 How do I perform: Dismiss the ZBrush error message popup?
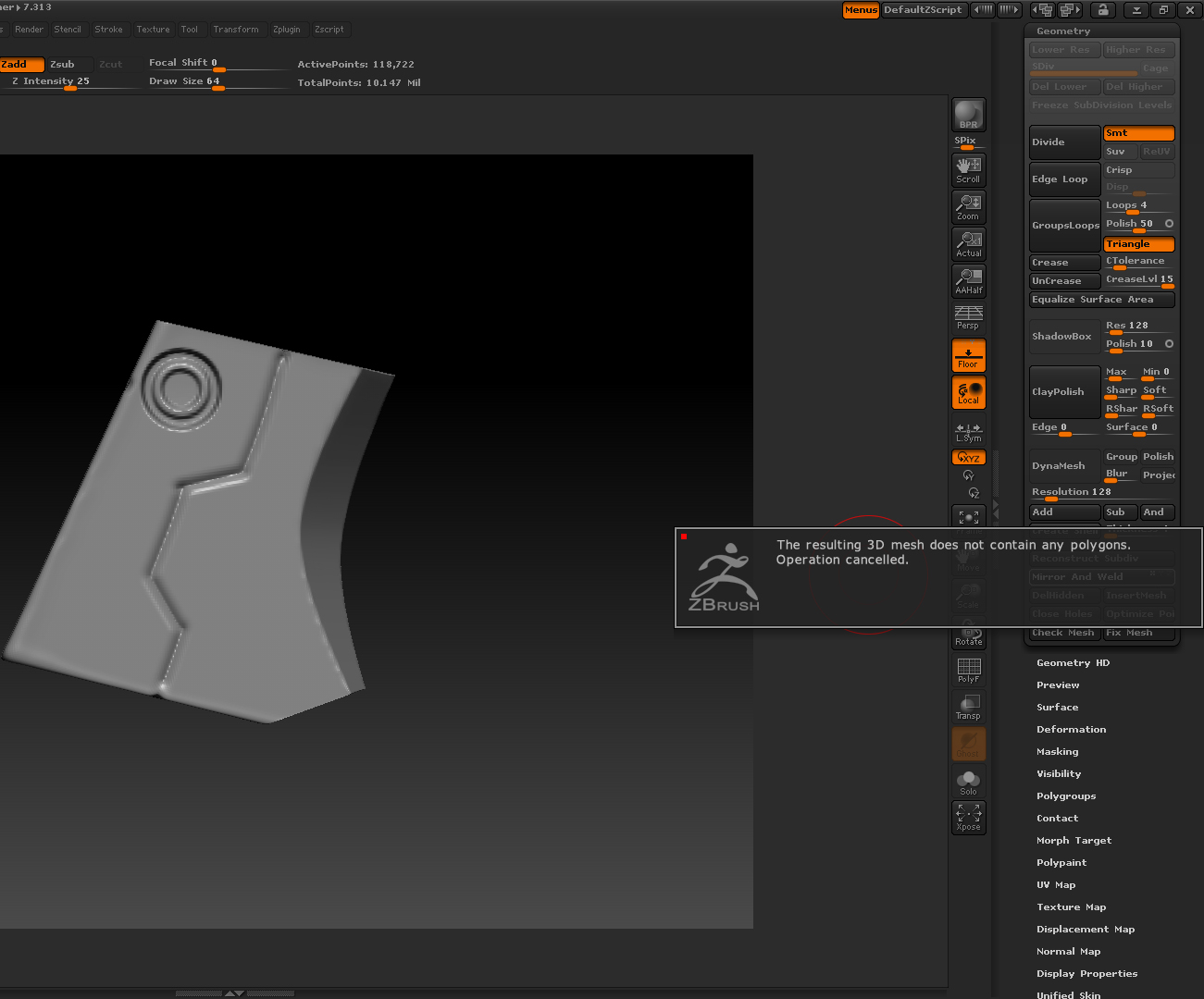[938, 577]
